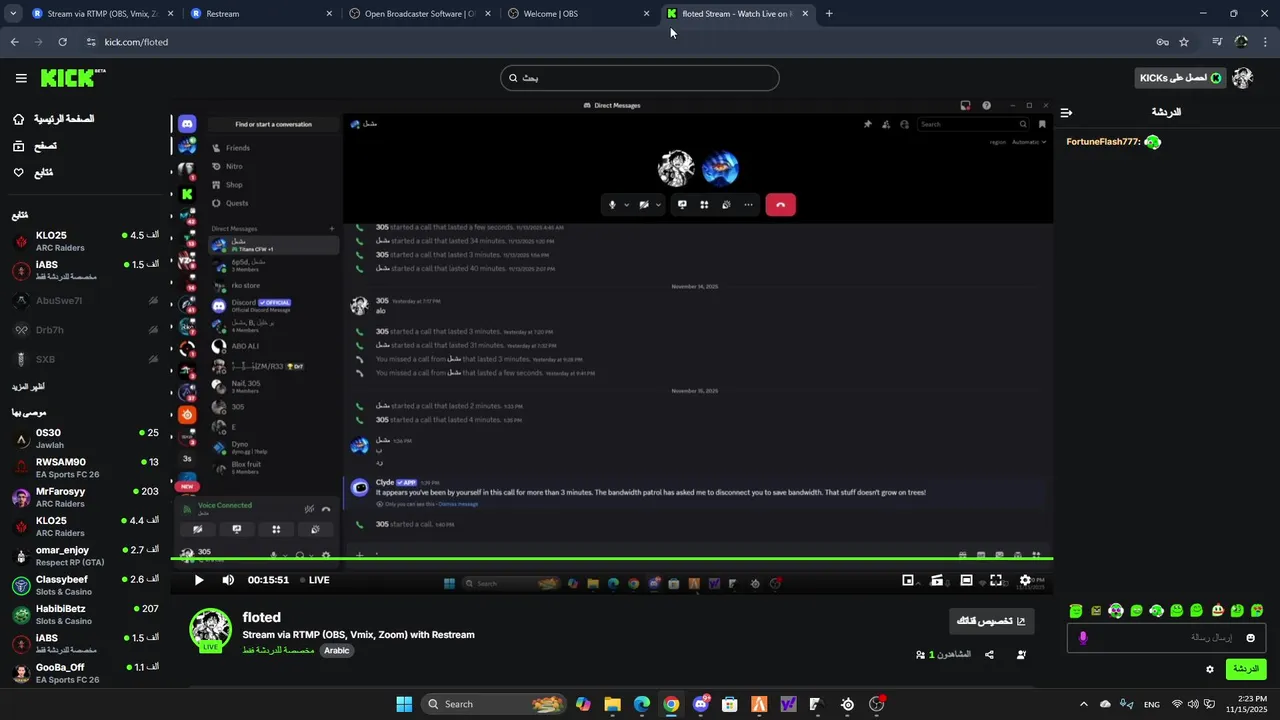The image size is (1280, 720).
Task: Go to the home page sidebar item
Action: click(x=53, y=119)
